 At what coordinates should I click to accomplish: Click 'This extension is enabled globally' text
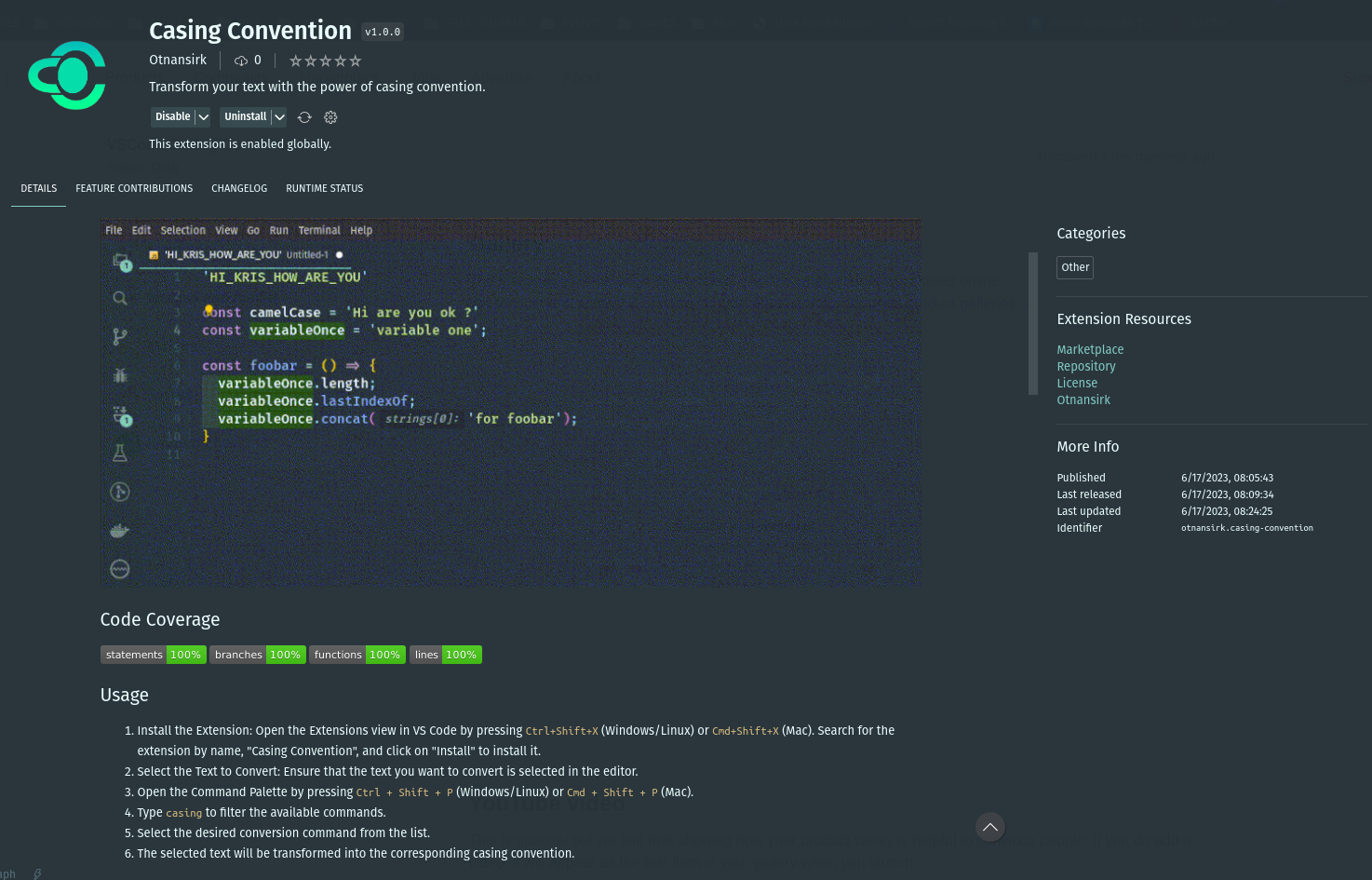240,144
